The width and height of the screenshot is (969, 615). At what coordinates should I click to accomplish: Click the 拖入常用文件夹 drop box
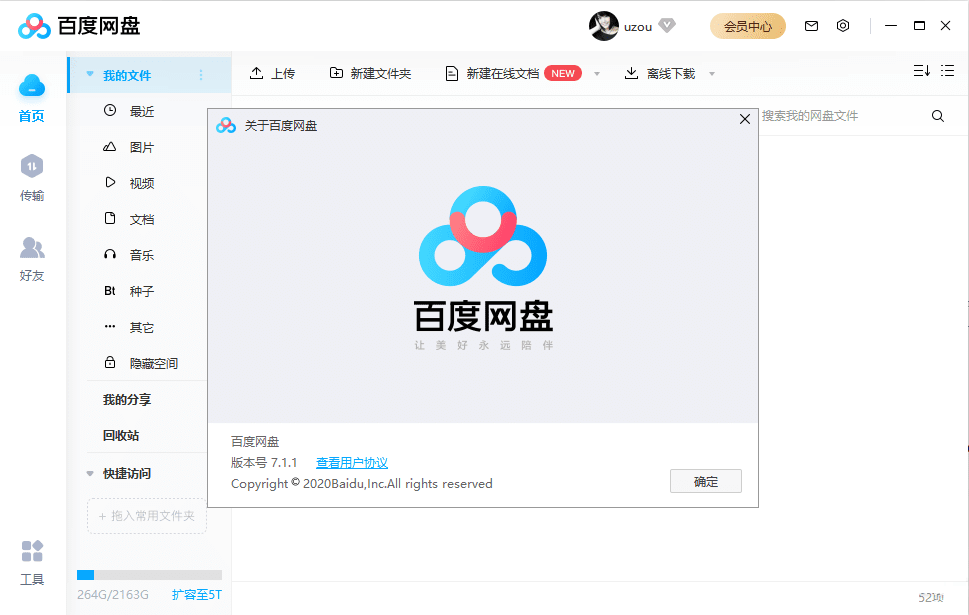pyautogui.click(x=147, y=515)
